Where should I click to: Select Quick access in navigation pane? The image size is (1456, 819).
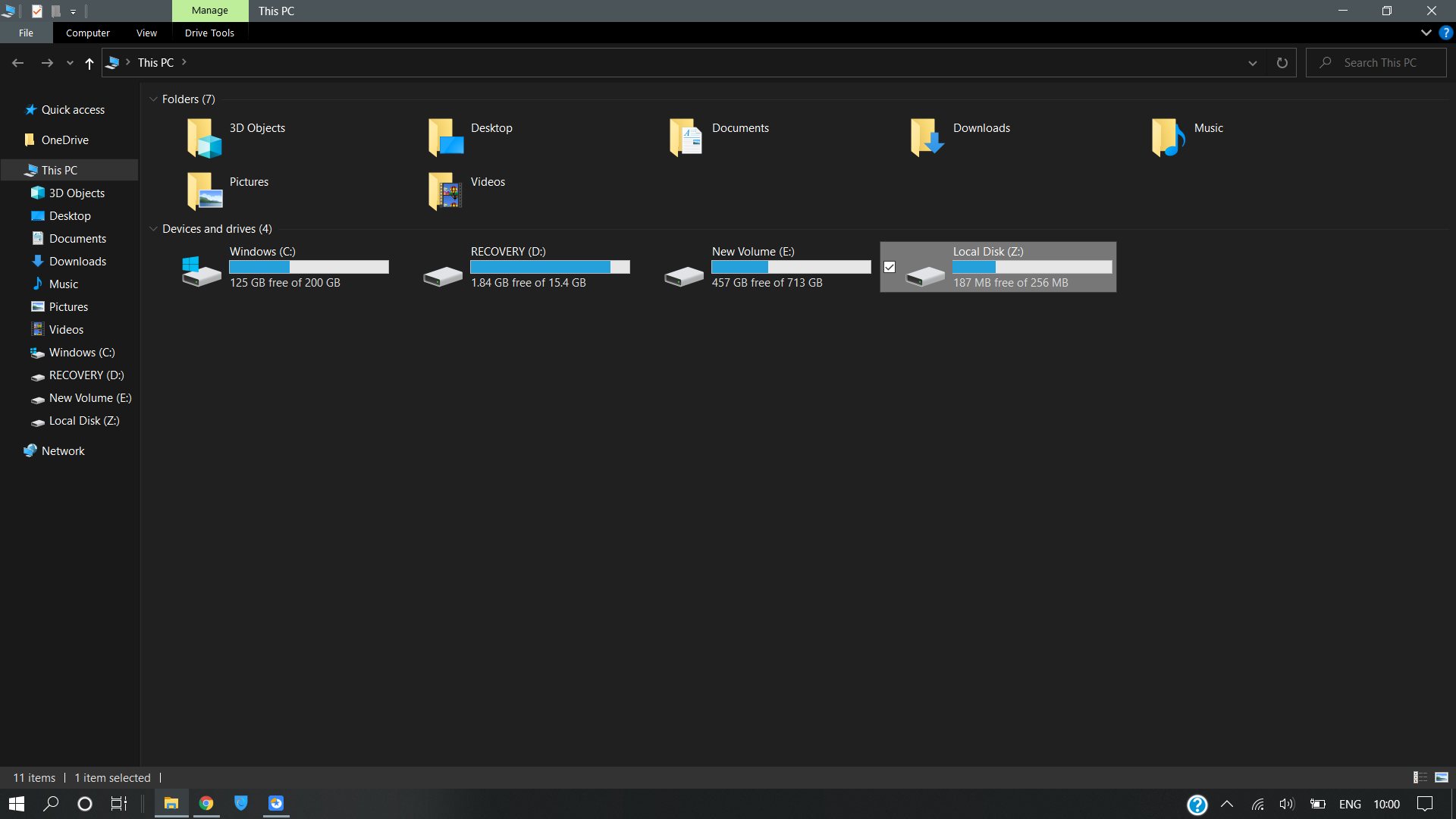click(x=73, y=110)
